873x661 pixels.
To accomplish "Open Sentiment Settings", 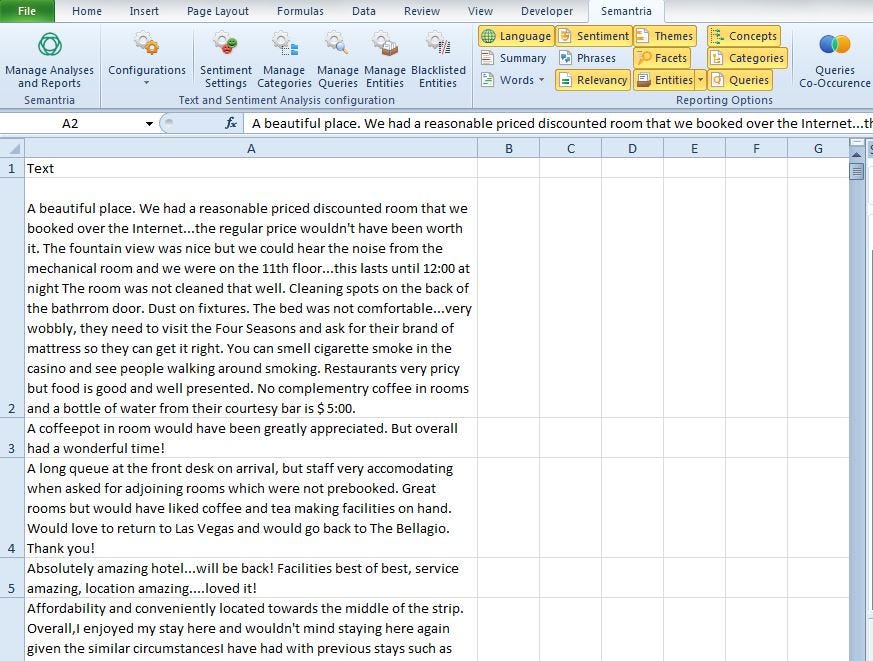I will (x=225, y=58).
